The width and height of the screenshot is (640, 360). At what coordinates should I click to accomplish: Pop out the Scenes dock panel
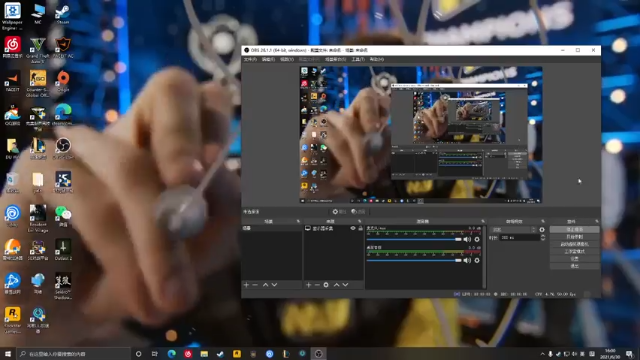pos(298,221)
